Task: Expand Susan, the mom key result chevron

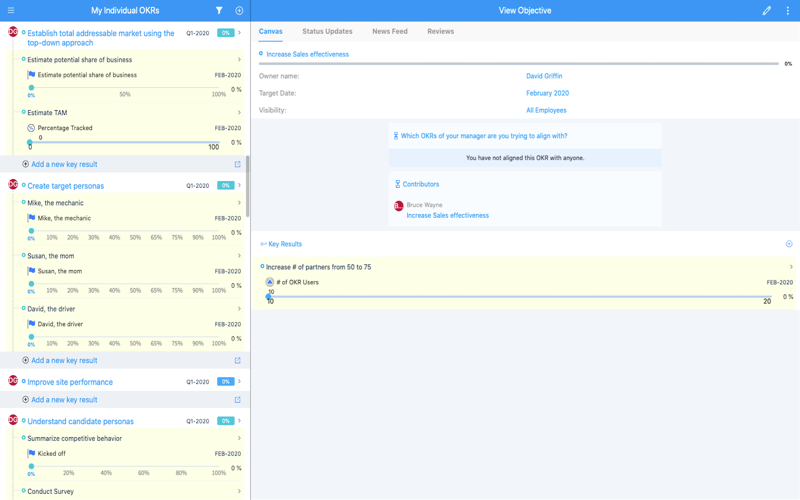Action: point(239,256)
